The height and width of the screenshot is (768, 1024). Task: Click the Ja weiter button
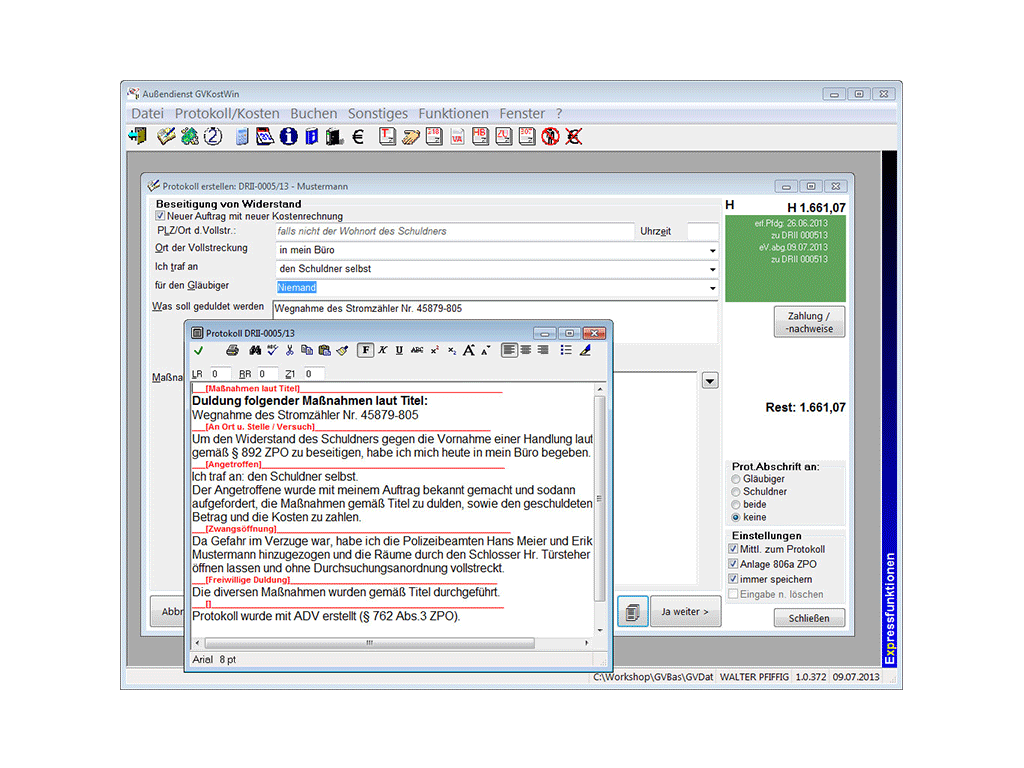685,612
